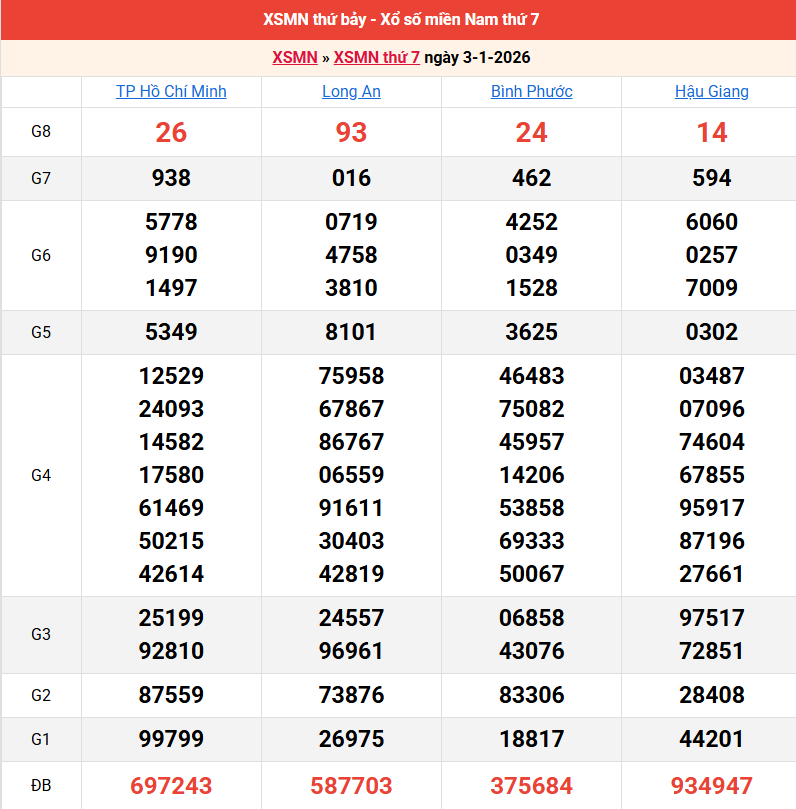Select Hậu Giang special prize 934947
This screenshot has width=796, height=809.
(x=711, y=786)
